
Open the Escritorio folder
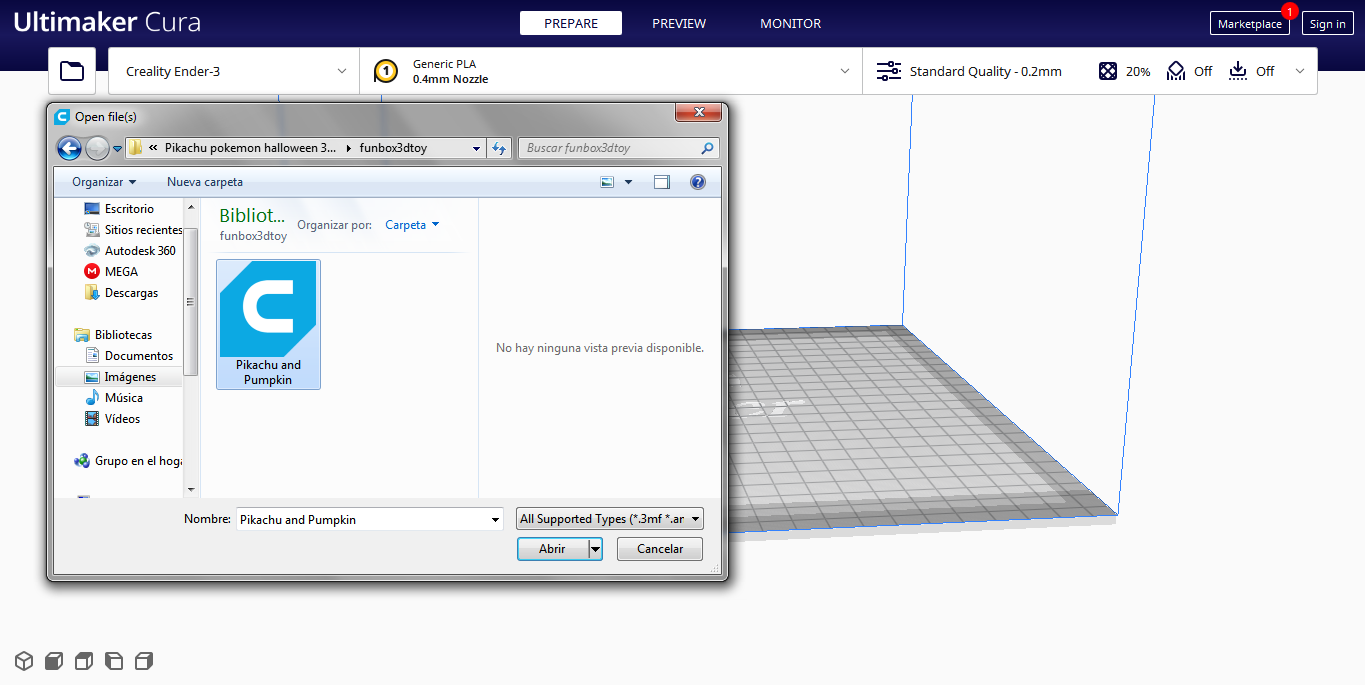[129, 209]
